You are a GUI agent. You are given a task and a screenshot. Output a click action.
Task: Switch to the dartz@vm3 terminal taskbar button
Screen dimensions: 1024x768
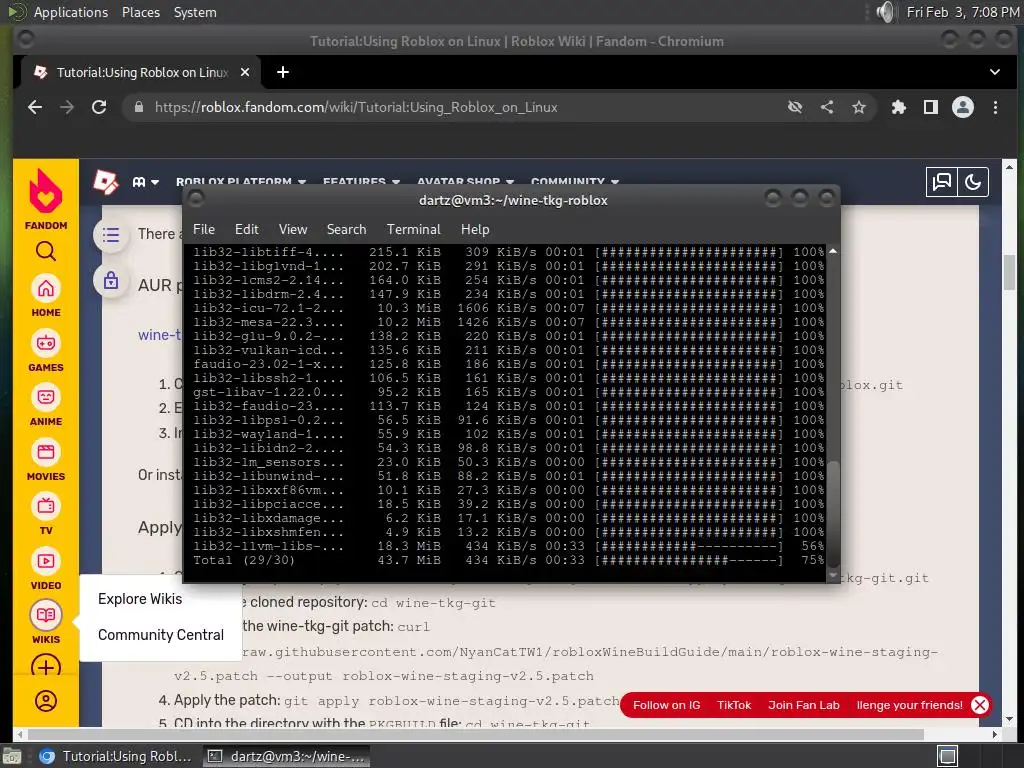[286, 756]
